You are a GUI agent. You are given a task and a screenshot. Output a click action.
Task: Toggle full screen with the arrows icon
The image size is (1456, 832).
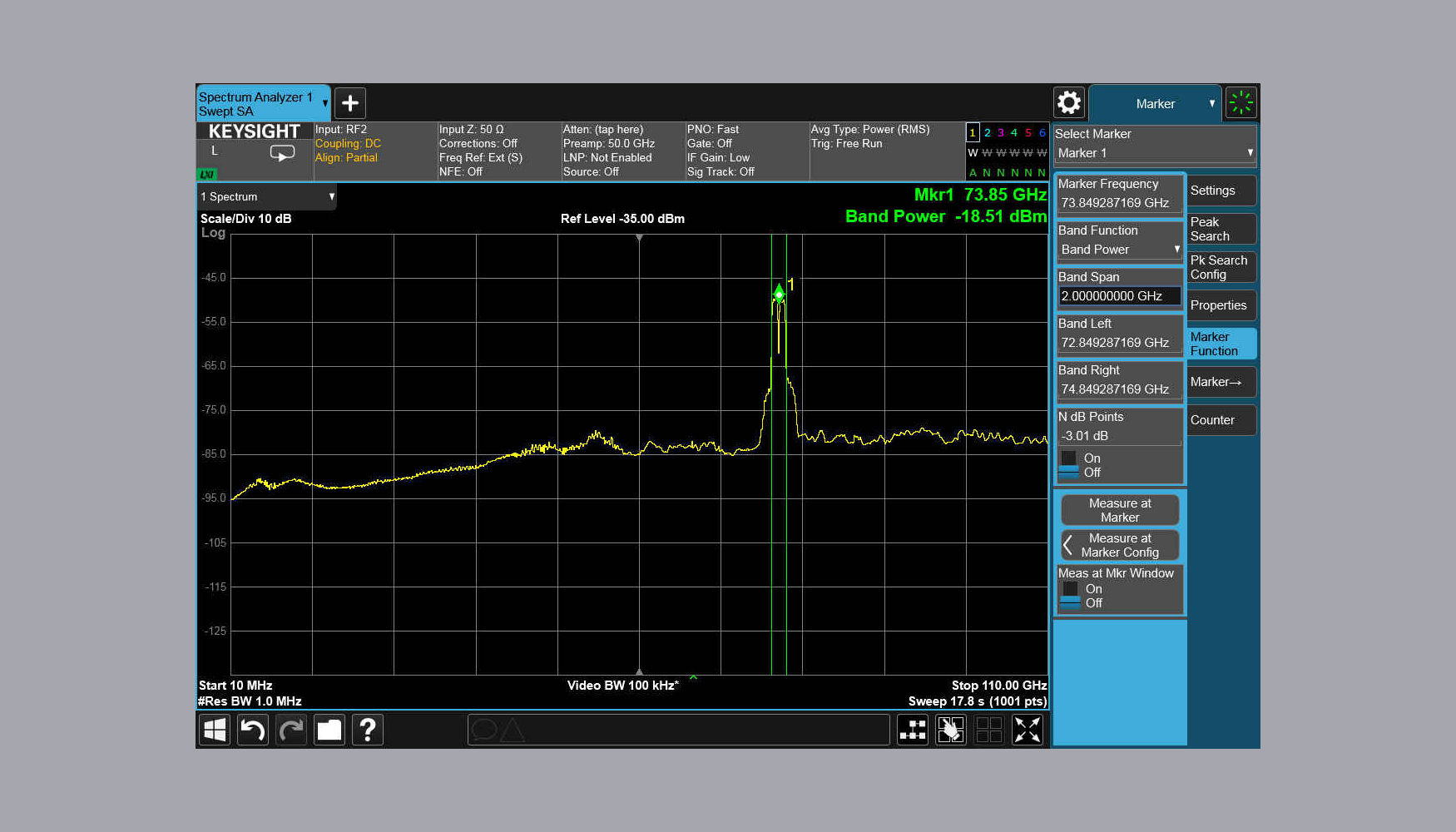(x=1028, y=730)
